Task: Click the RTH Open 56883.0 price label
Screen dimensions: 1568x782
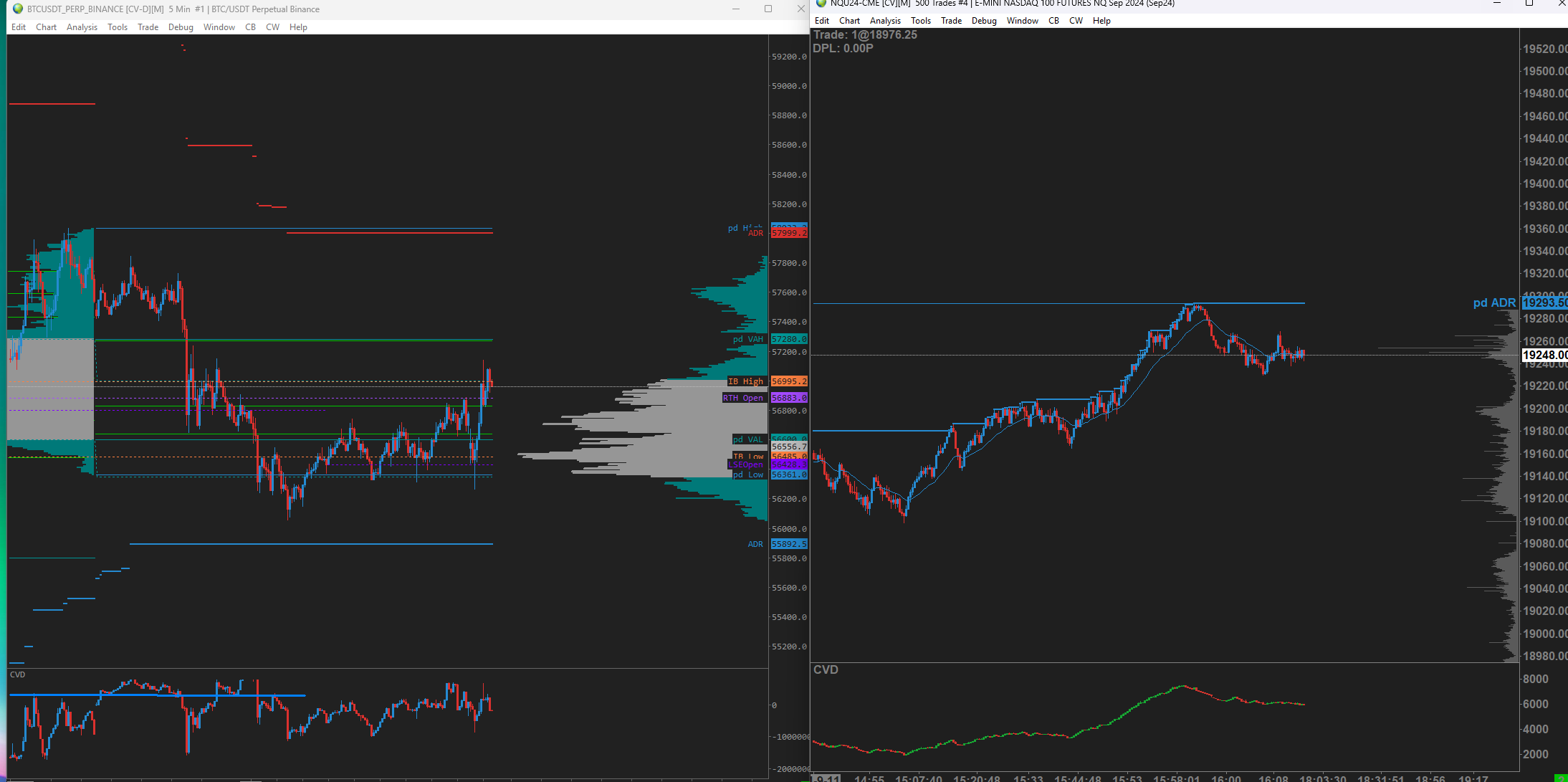Action: pyautogui.click(x=788, y=398)
